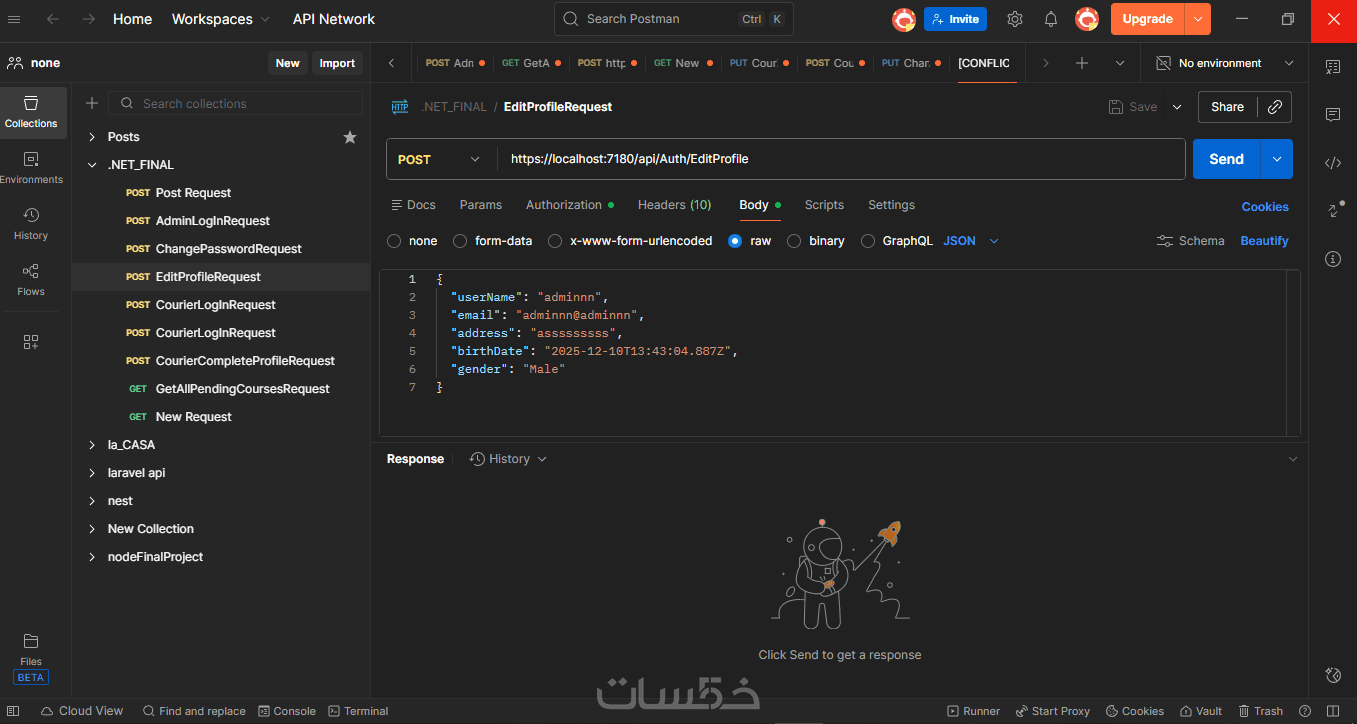Click the help question mark icon
This screenshot has height=724, width=1357.
tap(1304, 711)
